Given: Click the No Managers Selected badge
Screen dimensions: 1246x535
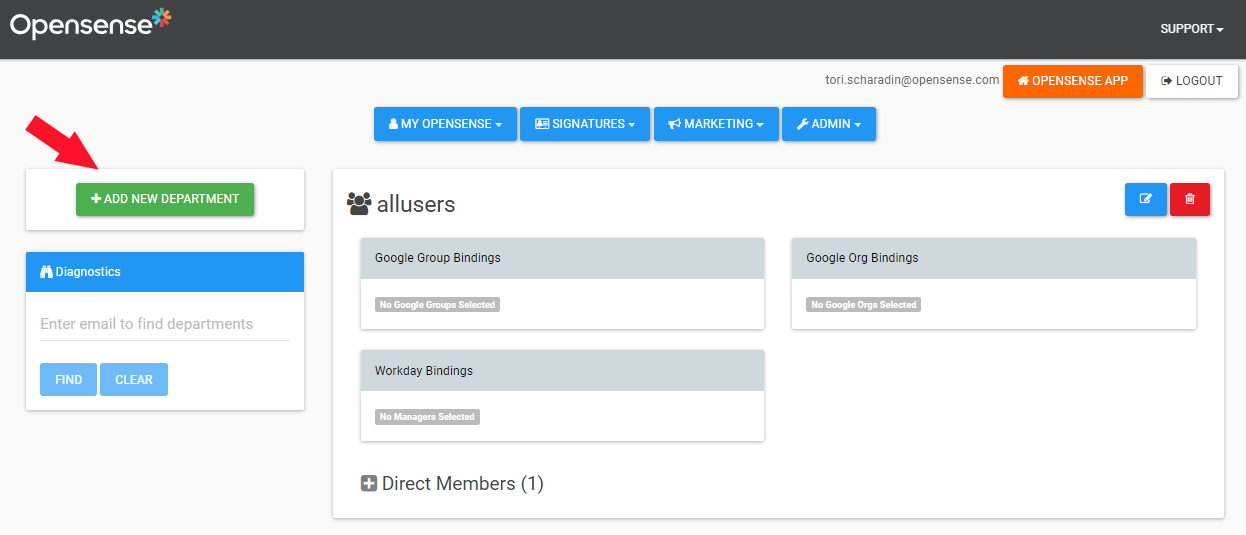Looking at the screenshot, I should (x=427, y=417).
